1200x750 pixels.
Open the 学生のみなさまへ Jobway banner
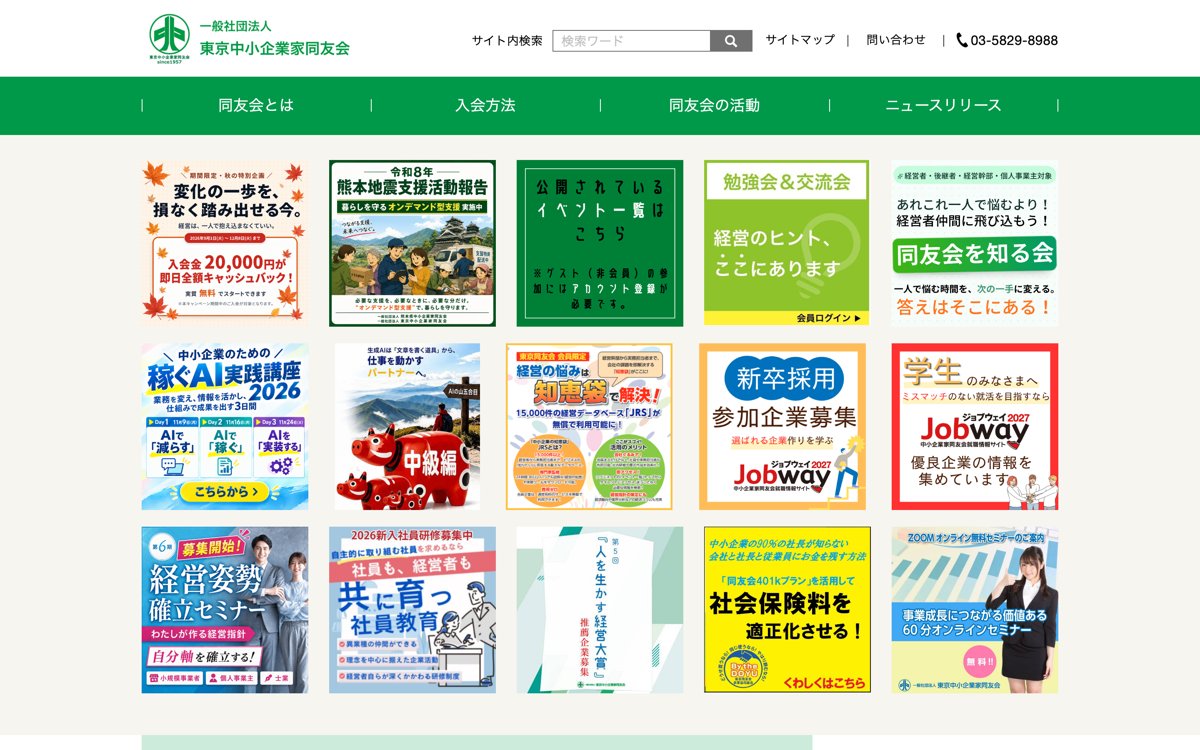pyautogui.click(x=975, y=427)
